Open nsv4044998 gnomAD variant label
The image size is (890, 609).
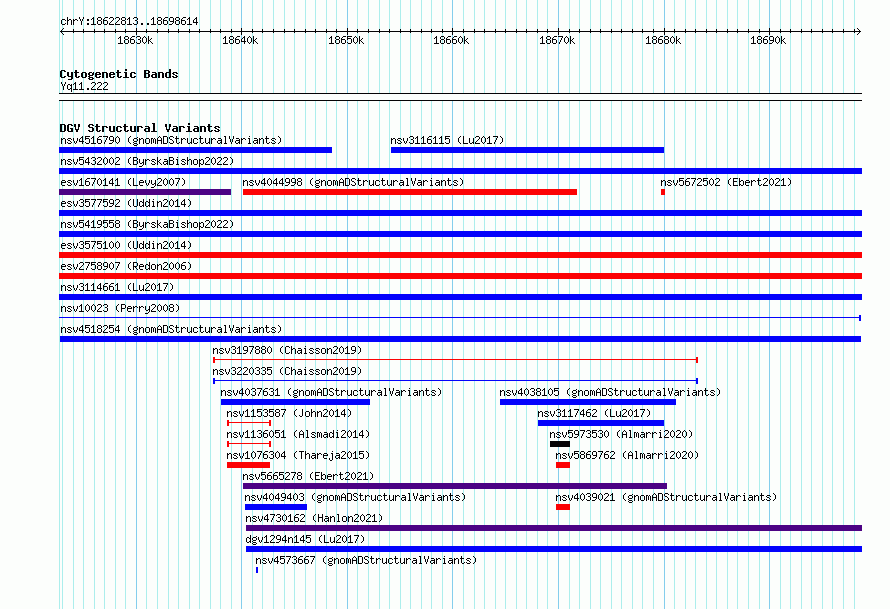[x=353, y=182]
